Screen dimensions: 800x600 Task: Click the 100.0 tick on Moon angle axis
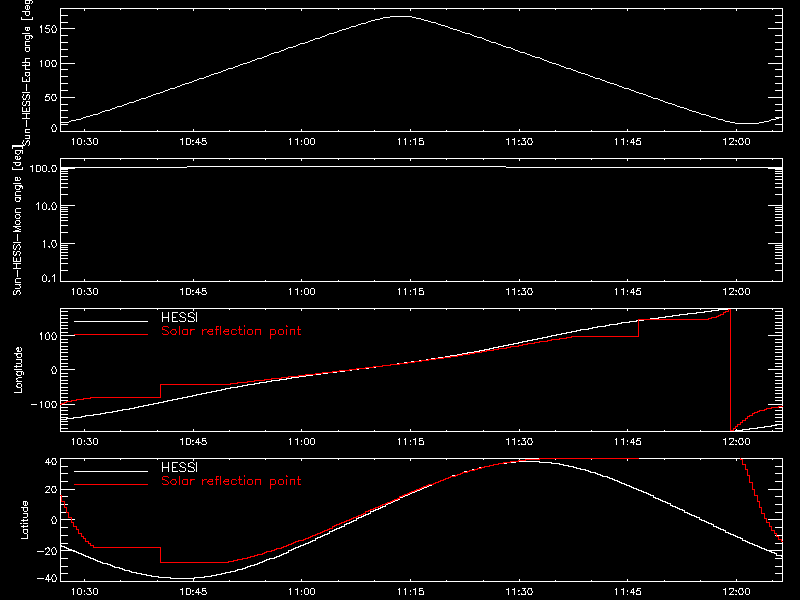43,168
